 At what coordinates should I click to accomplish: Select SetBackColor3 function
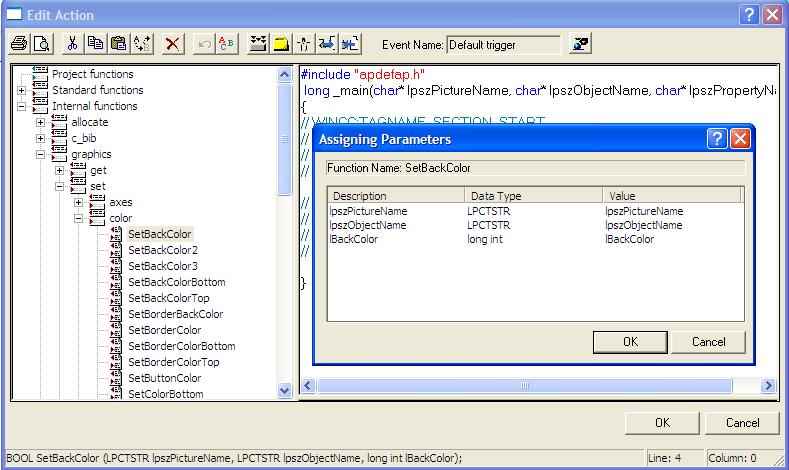[x=163, y=266]
